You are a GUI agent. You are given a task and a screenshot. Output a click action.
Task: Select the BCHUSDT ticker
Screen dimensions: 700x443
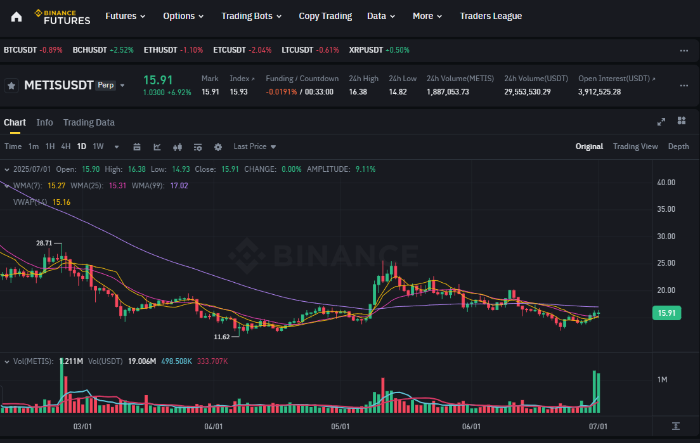click(x=103, y=50)
